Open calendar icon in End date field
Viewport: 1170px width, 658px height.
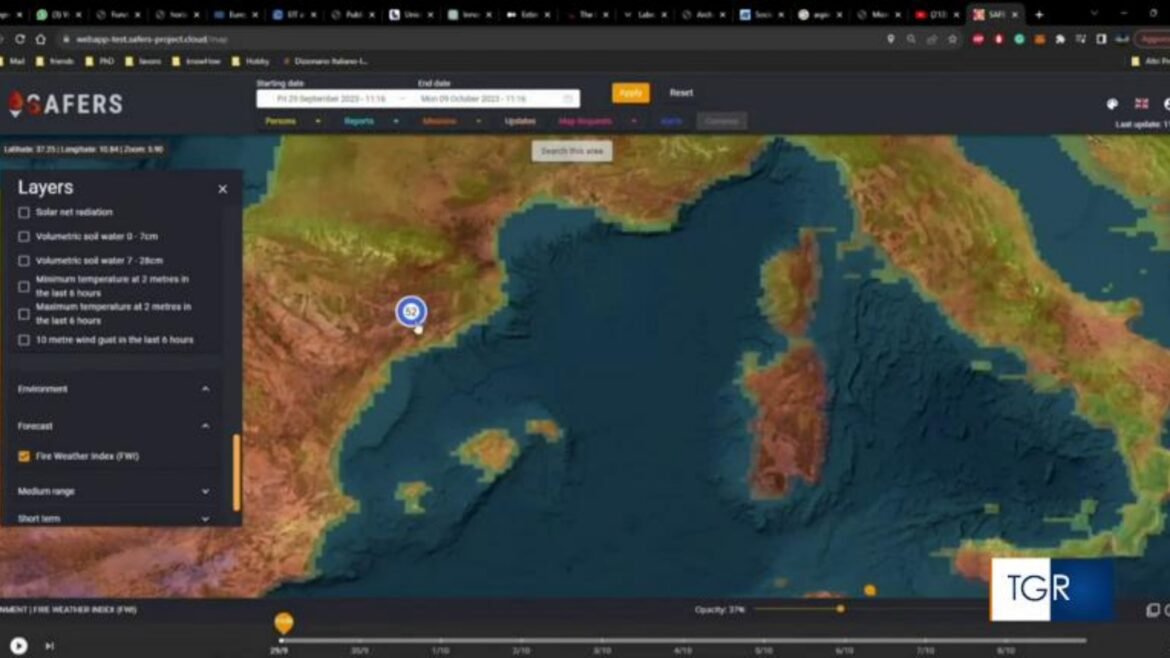click(x=568, y=99)
